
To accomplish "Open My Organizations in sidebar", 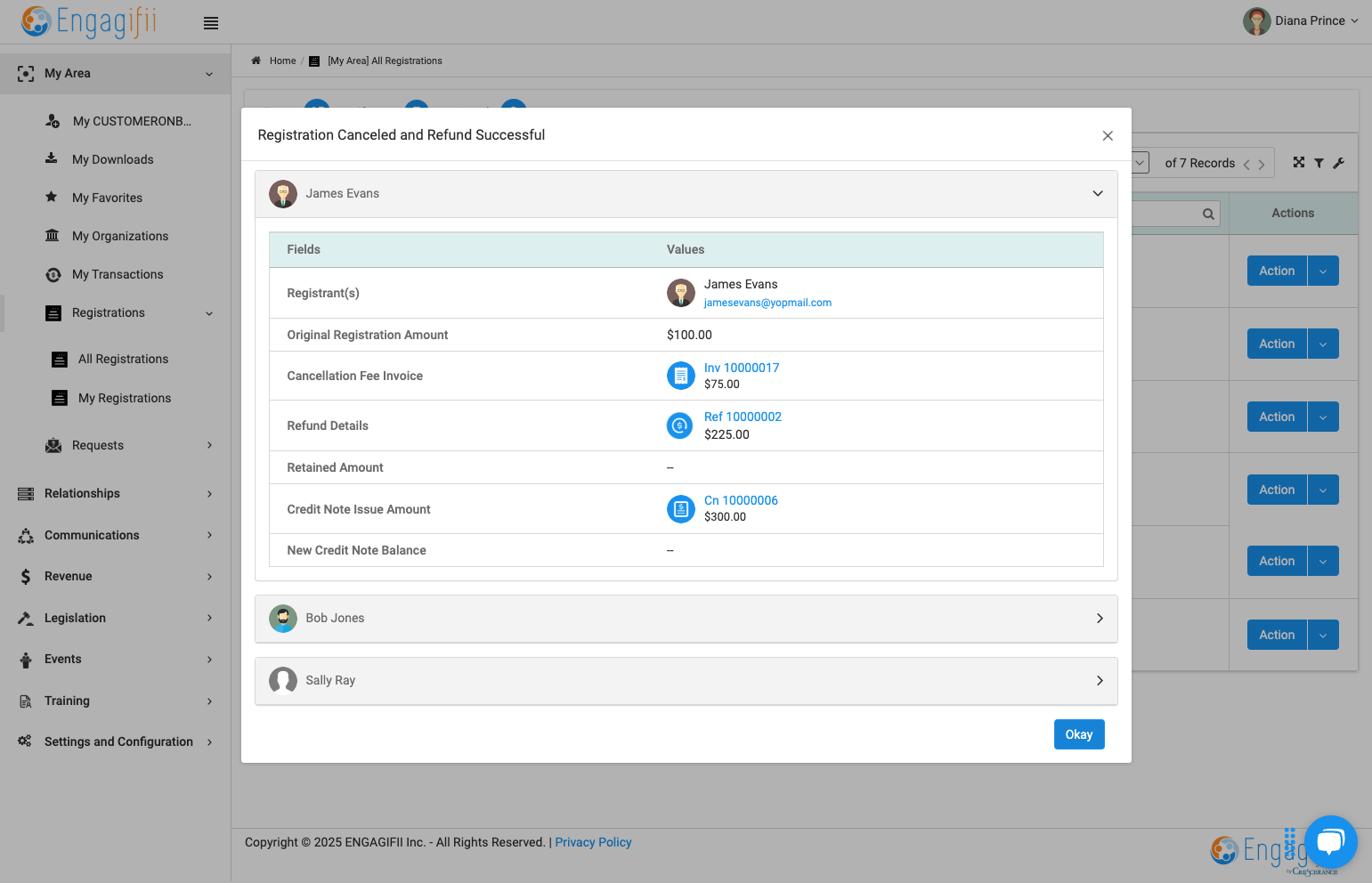I will click(120, 236).
